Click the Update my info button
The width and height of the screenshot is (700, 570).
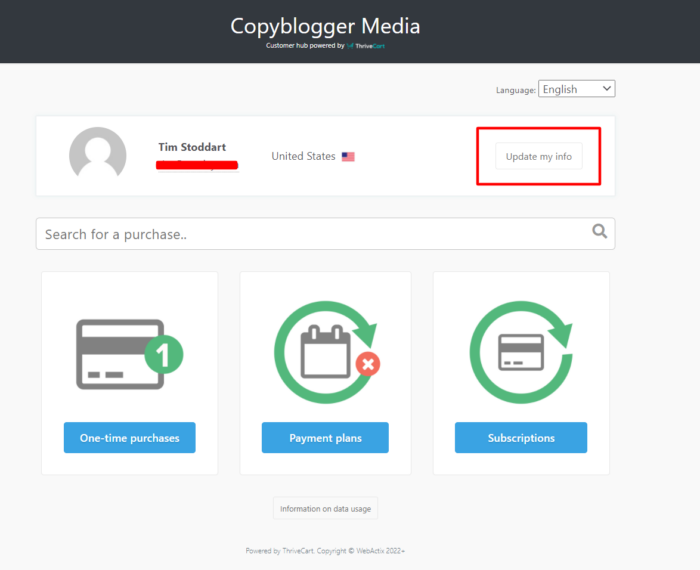[538, 156]
